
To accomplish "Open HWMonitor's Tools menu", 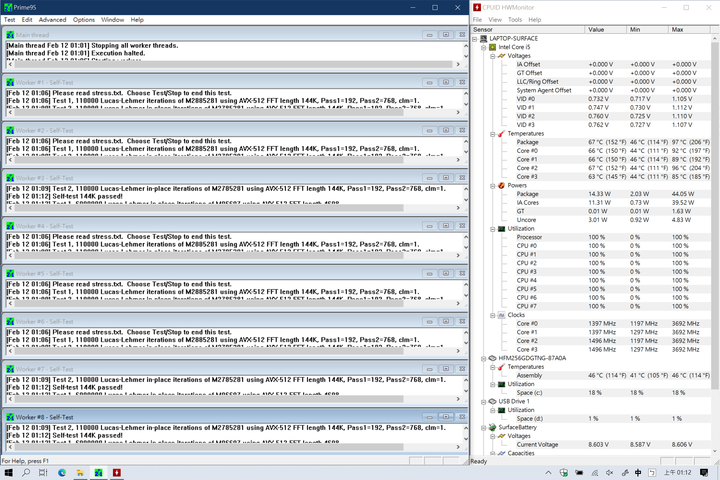I will tap(515, 20).
